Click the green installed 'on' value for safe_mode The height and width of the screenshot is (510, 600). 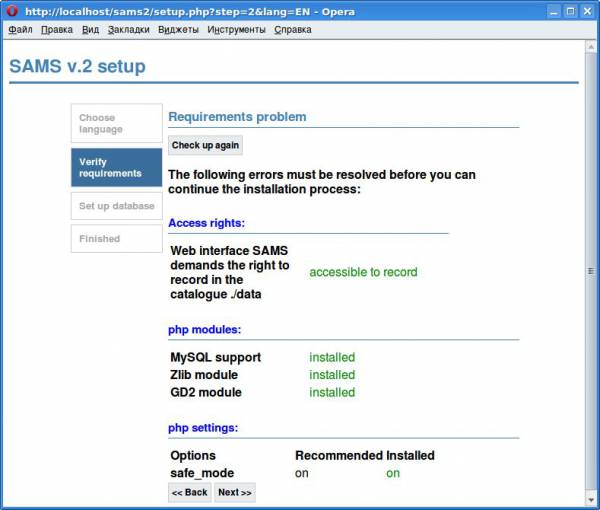click(393, 473)
